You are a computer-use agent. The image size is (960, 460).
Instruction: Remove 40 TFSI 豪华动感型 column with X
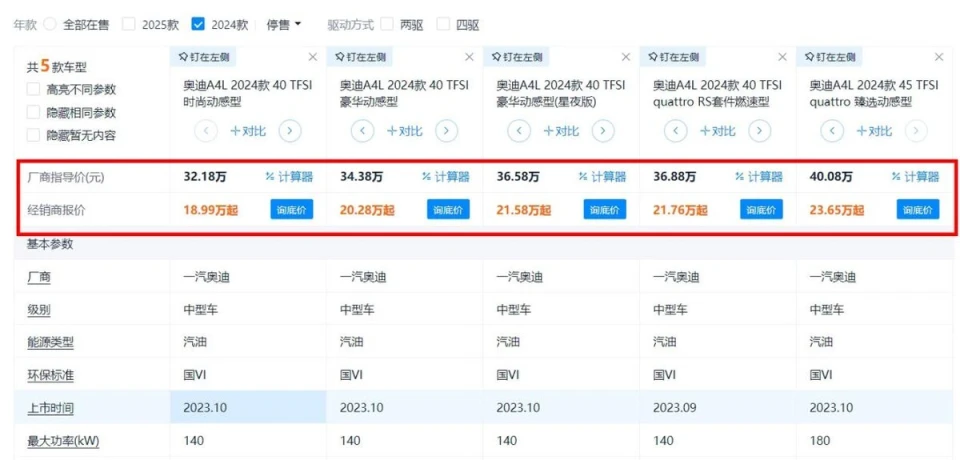click(470, 57)
